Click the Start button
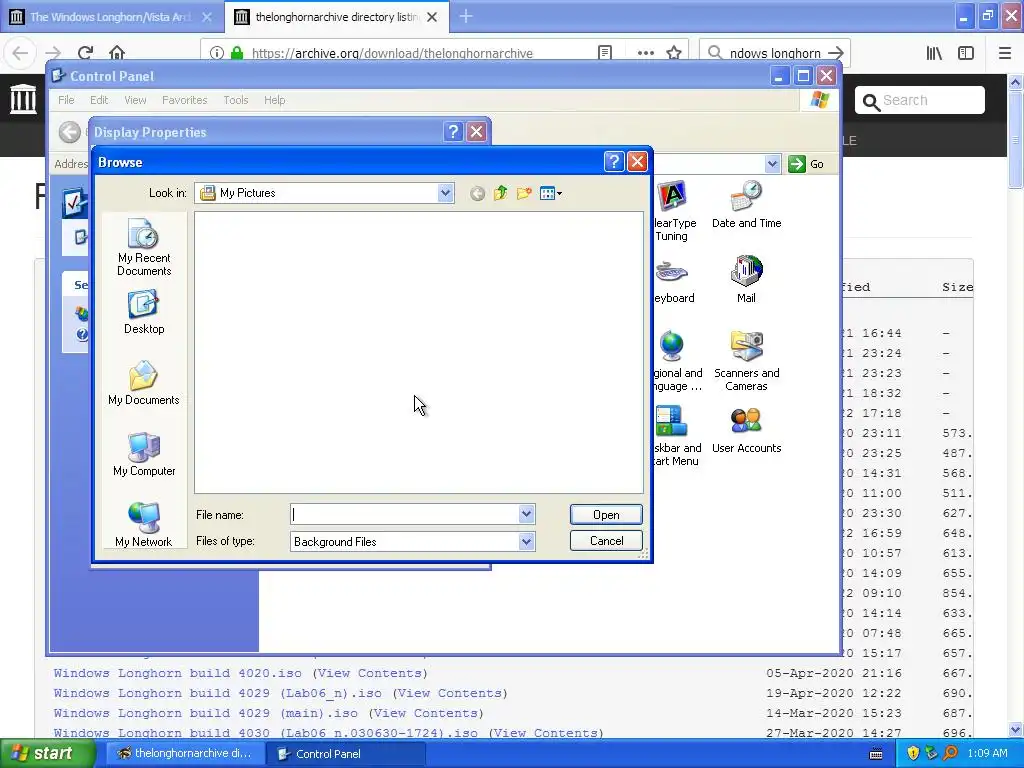The width and height of the screenshot is (1024, 768). pos(47,754)
